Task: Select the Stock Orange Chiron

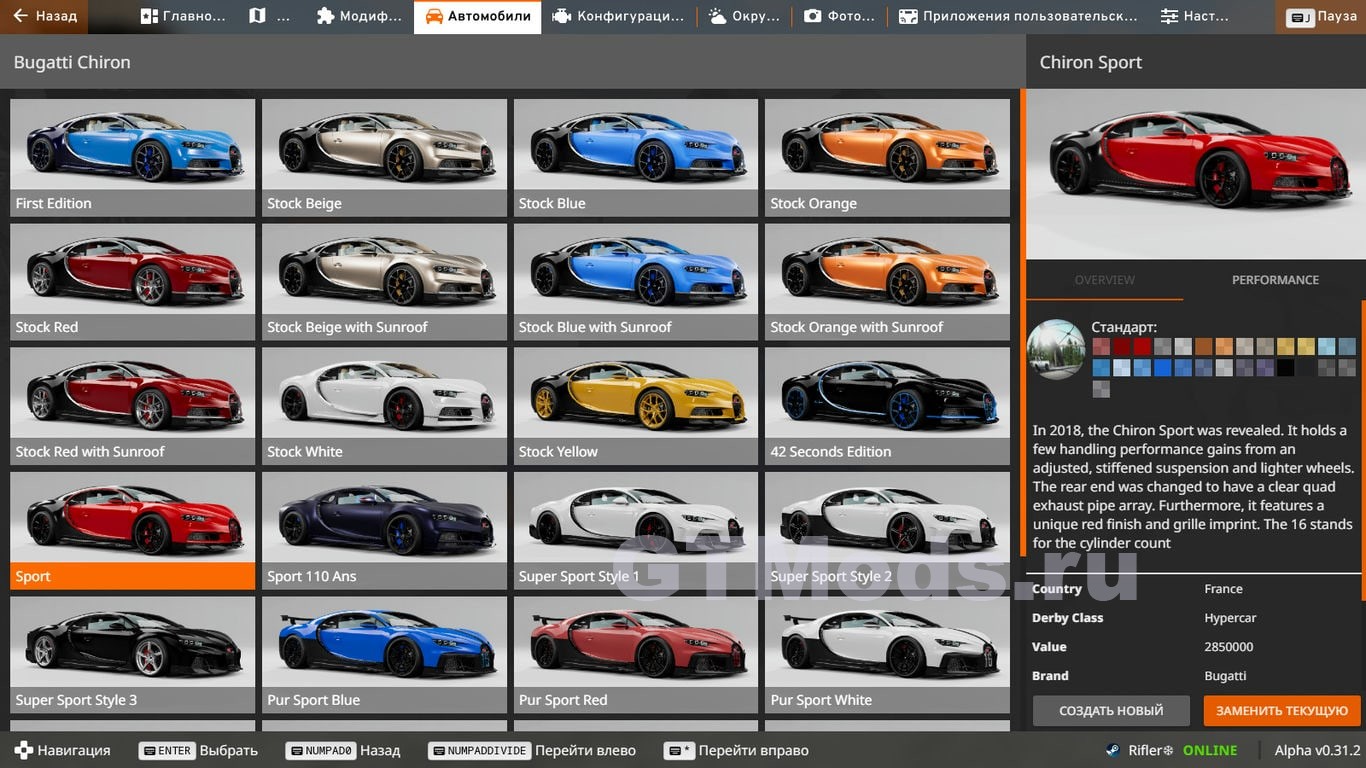Action: pyautogui.click(x=888, y=158)
